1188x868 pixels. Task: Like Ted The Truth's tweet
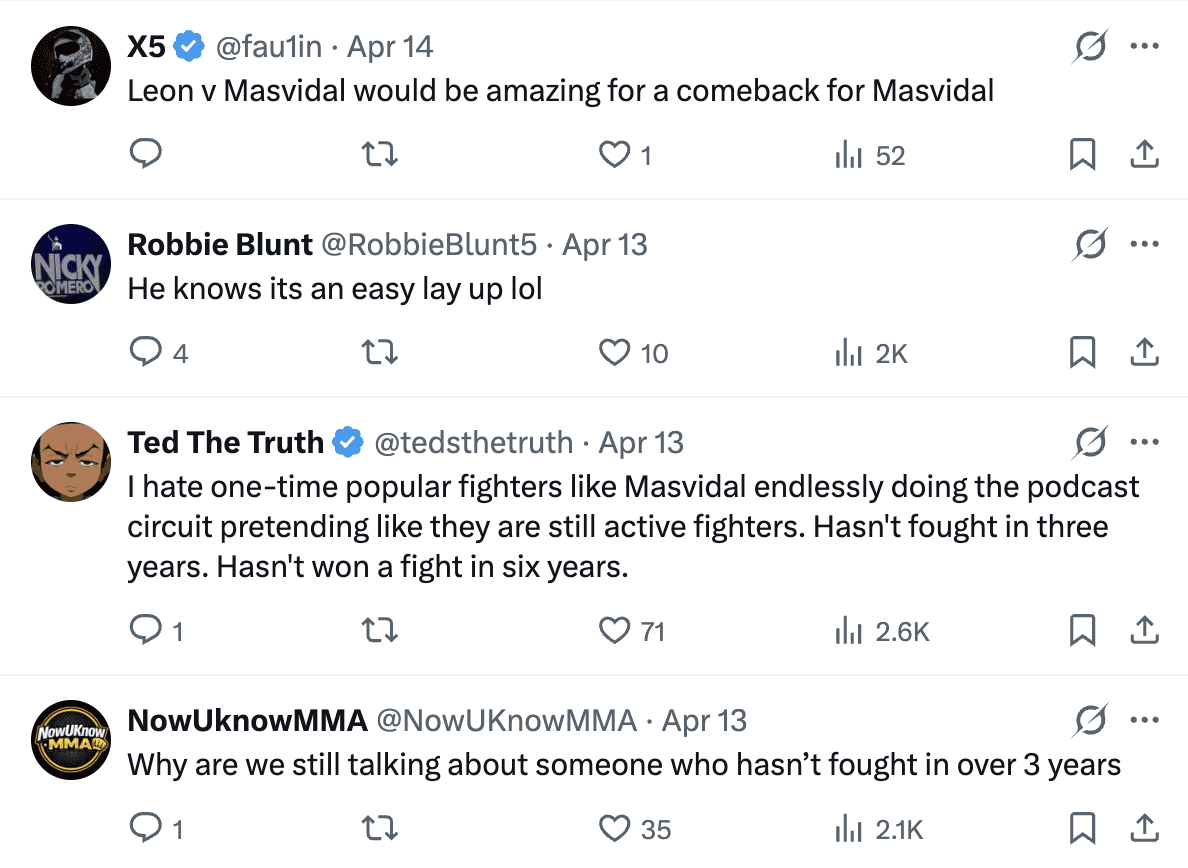click(632, 631)
